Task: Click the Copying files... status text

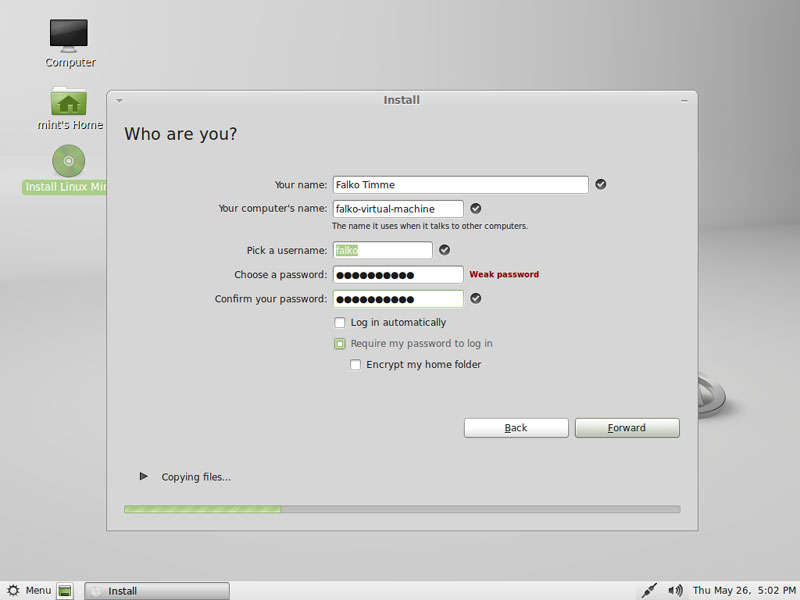Action: pyautogui.click(x=196, y=477)
